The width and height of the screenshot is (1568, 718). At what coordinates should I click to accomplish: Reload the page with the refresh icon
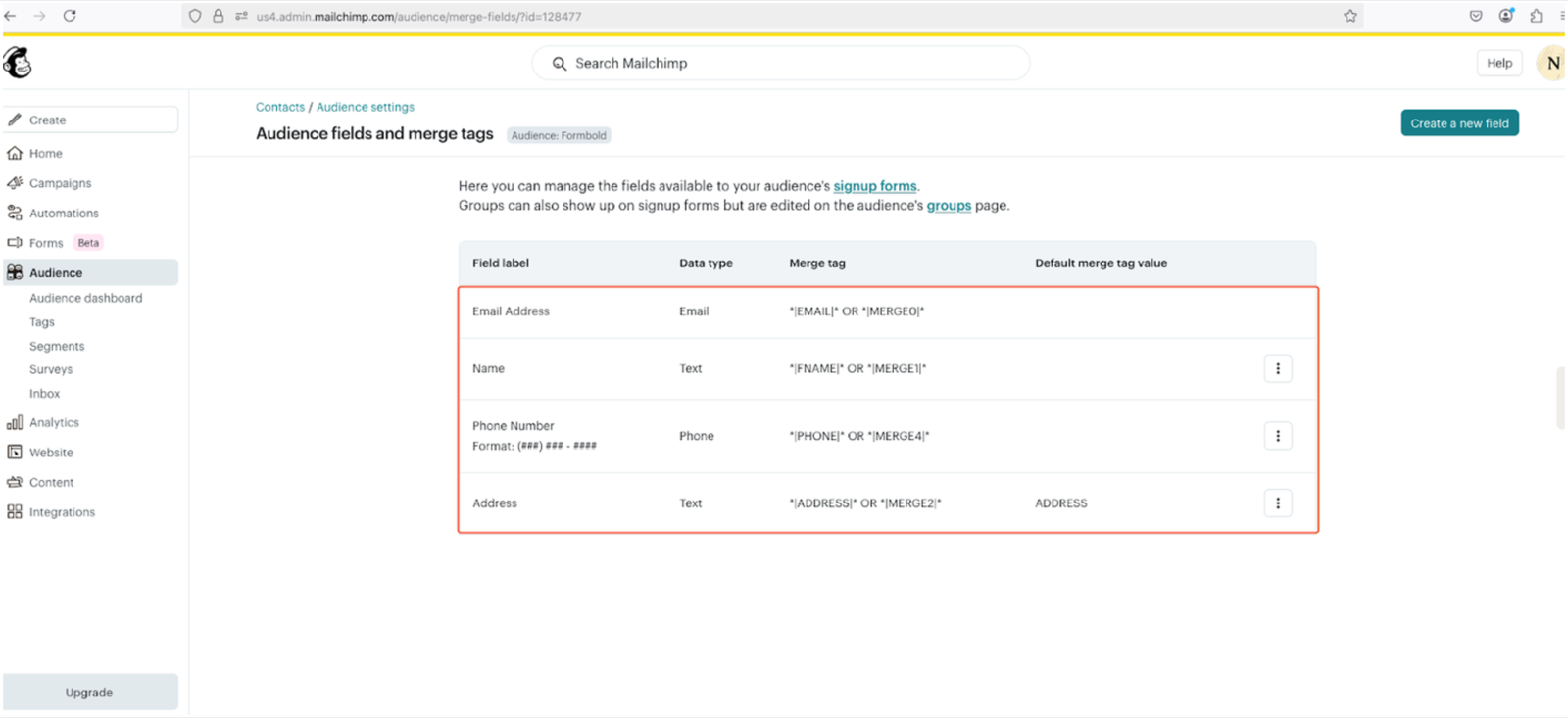coord(70,16)
